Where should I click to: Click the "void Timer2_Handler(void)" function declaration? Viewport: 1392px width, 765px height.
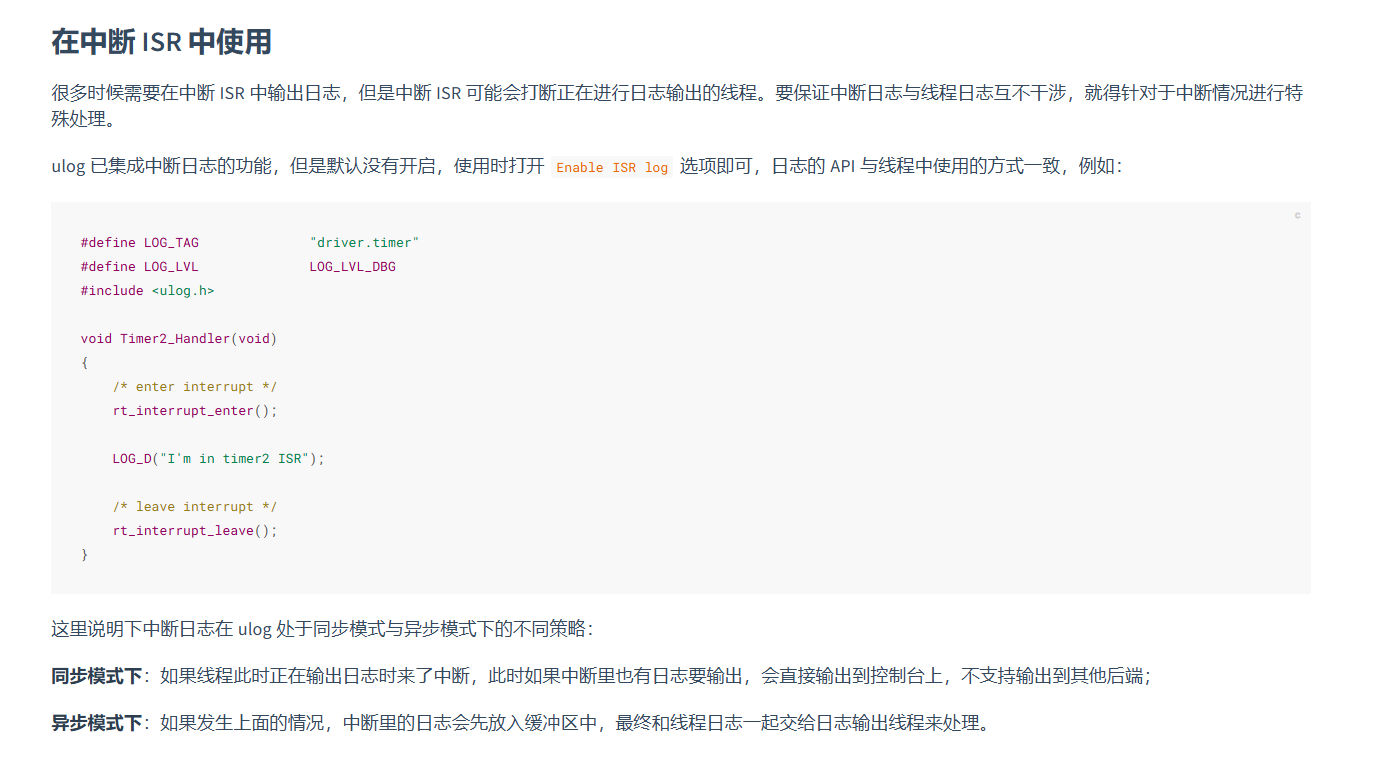coord(179,339)
